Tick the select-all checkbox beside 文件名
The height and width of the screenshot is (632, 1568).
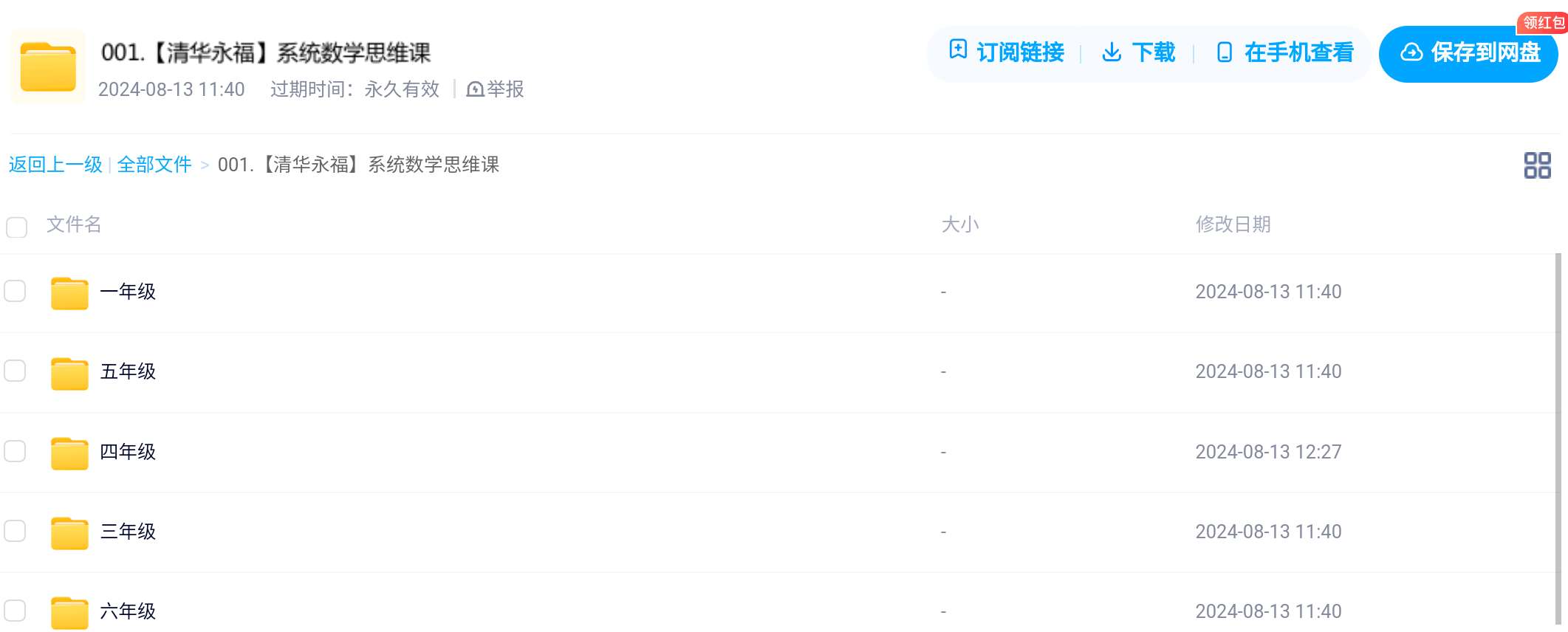tap(16, 227)
